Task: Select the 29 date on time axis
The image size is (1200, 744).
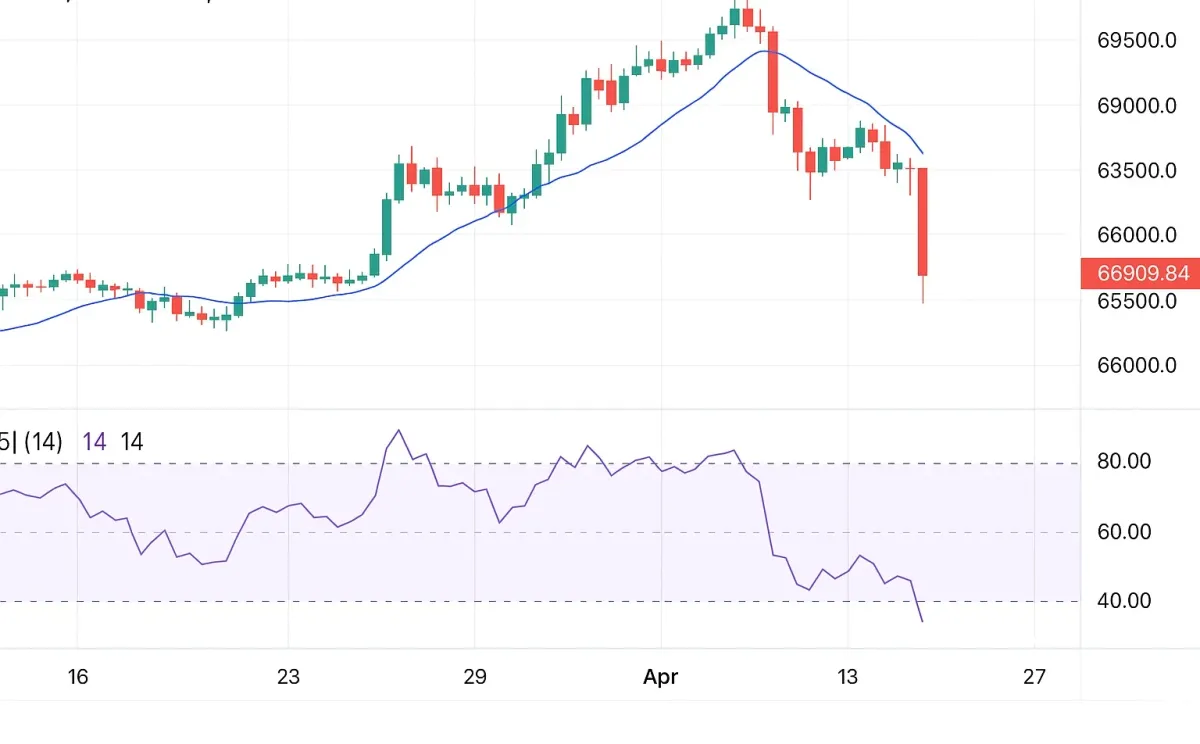Action: click(475, 677)
